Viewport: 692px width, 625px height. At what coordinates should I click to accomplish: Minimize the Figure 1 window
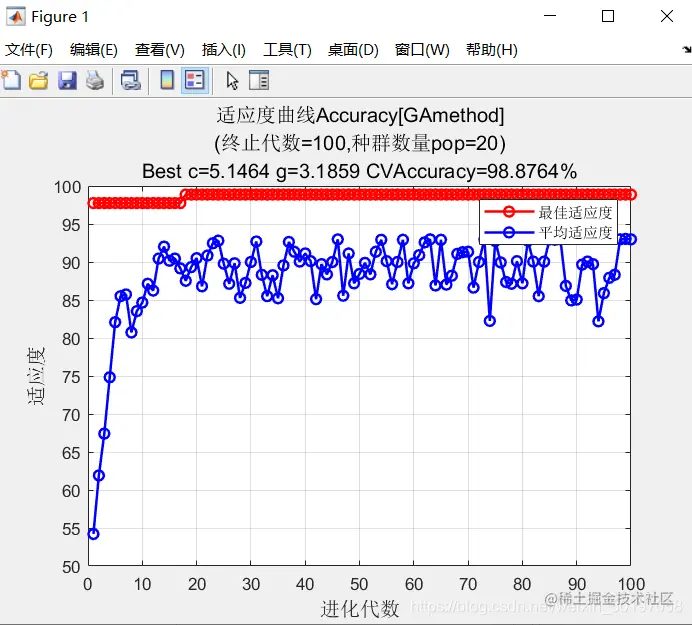point(550,16)
